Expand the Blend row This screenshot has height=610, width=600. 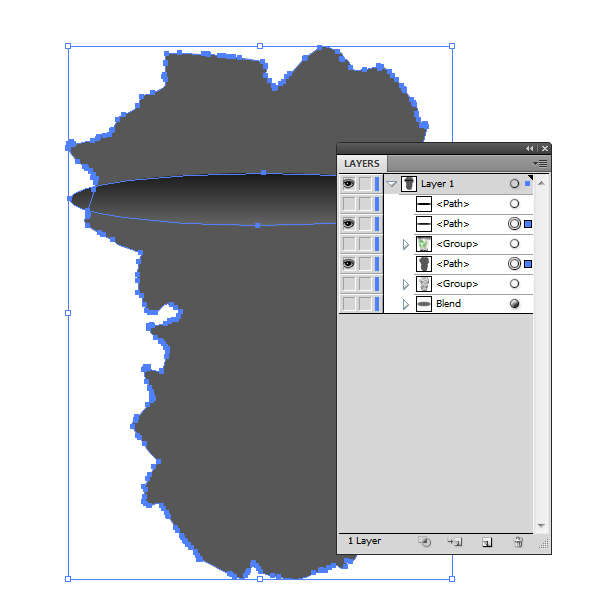coord(405,304)
